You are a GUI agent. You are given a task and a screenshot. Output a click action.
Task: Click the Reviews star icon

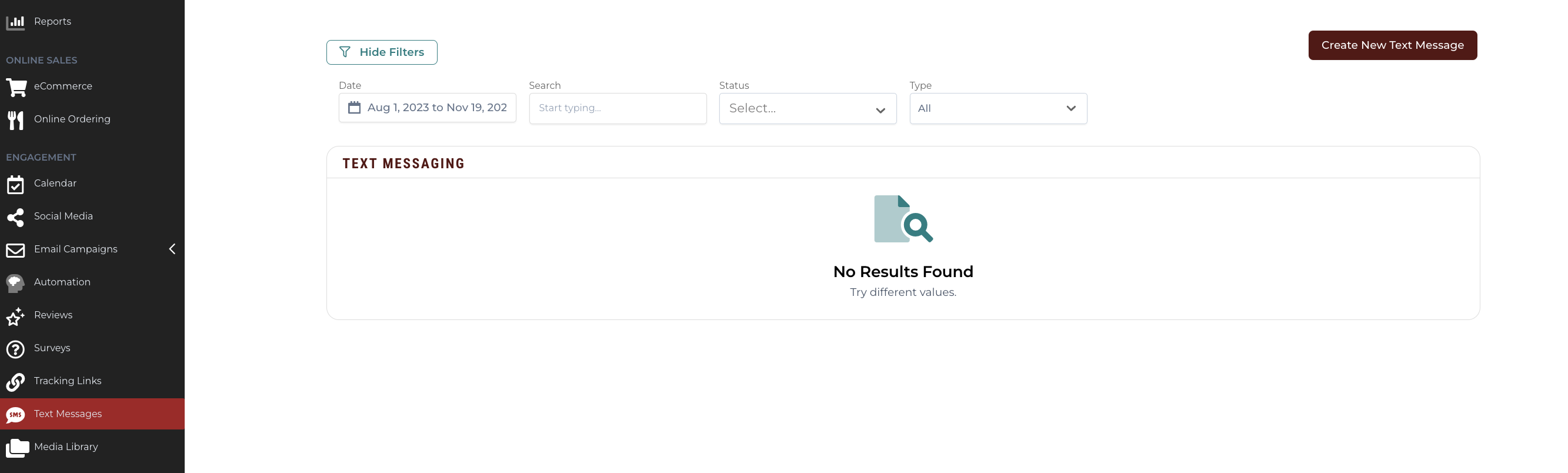[x=15, y=316]
